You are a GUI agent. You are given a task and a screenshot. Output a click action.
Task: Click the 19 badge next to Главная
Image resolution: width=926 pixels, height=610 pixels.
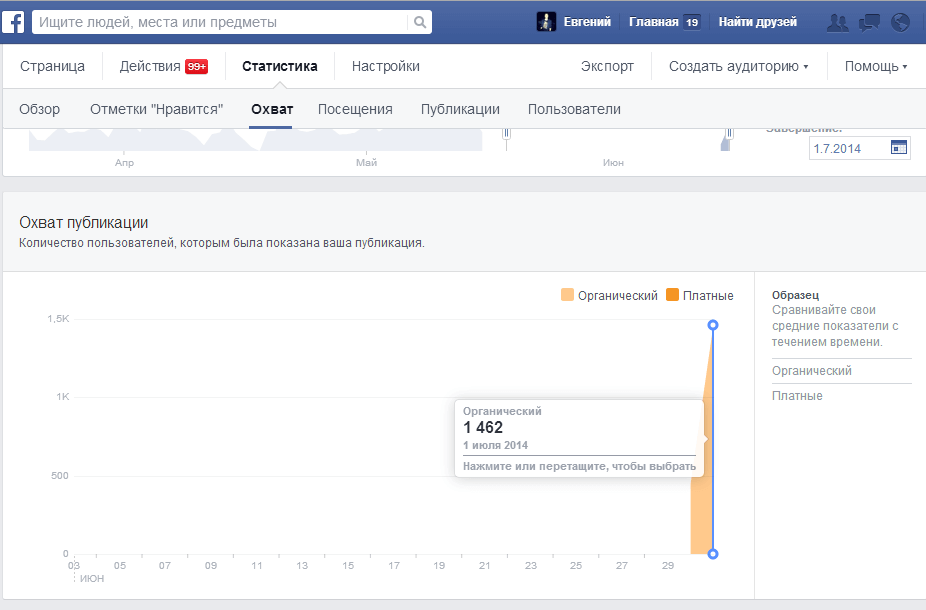point(692,22)
